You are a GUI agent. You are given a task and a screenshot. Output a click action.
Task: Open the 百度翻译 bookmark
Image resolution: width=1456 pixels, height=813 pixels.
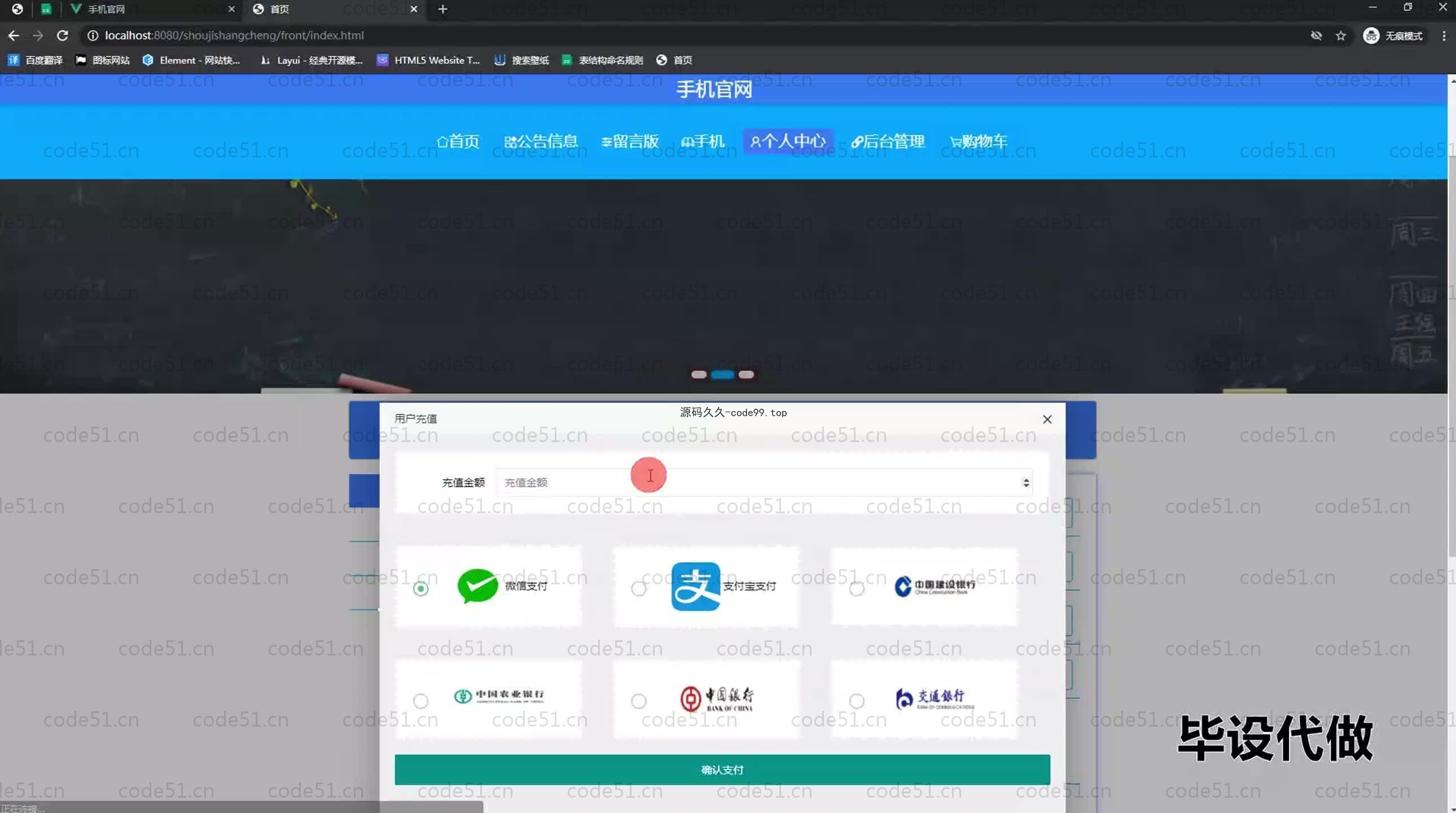click(35, 60)
